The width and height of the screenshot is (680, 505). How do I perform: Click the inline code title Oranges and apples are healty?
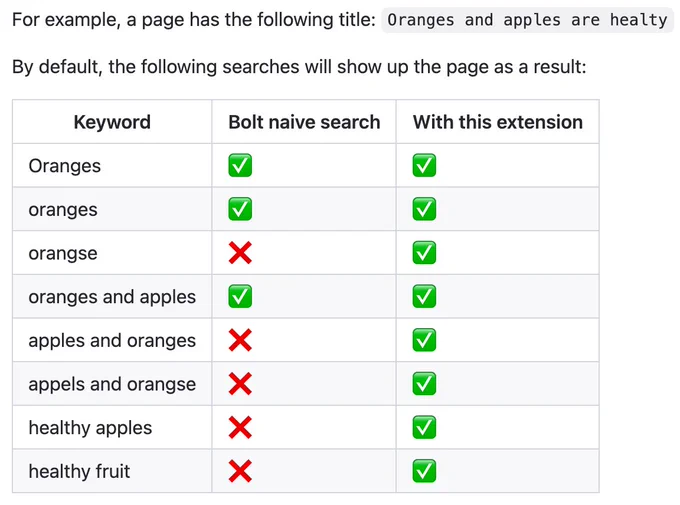point(527,20)
